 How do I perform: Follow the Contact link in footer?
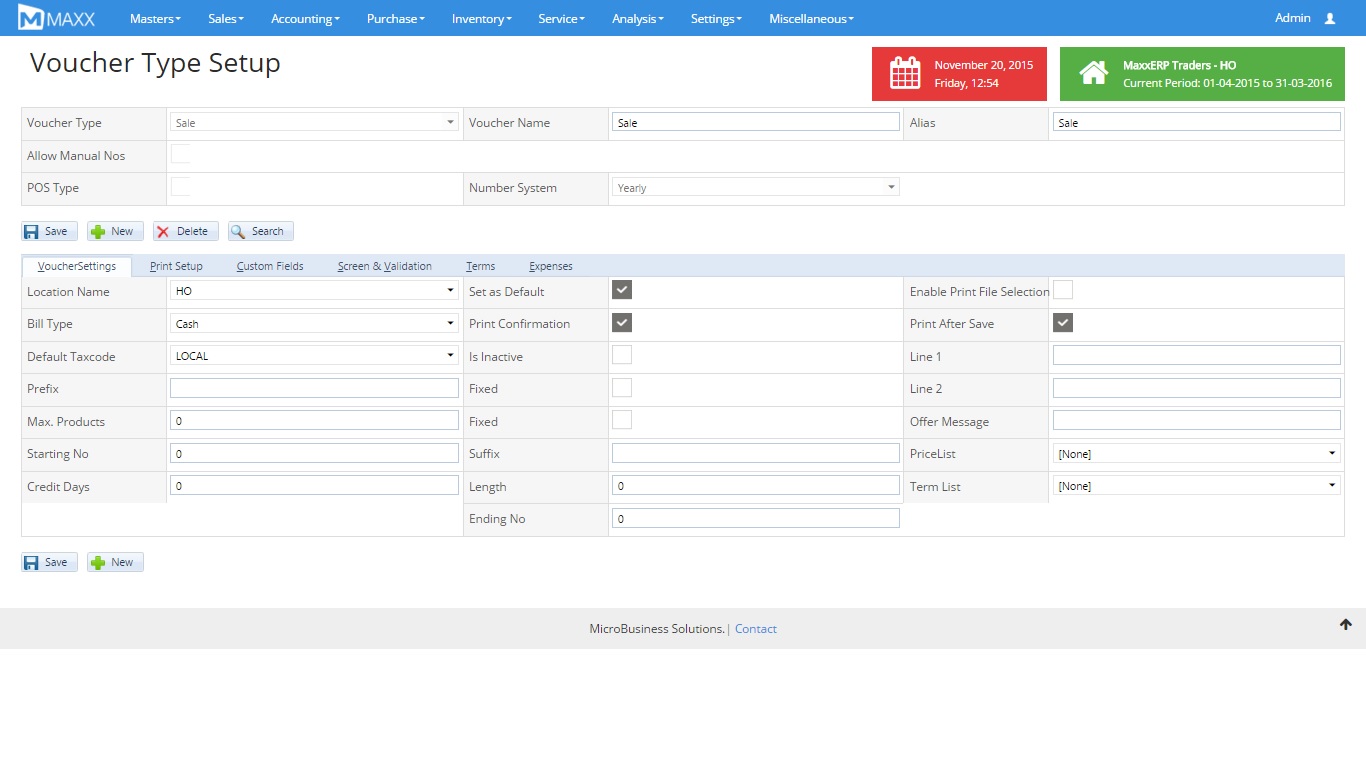click(755, 629)
